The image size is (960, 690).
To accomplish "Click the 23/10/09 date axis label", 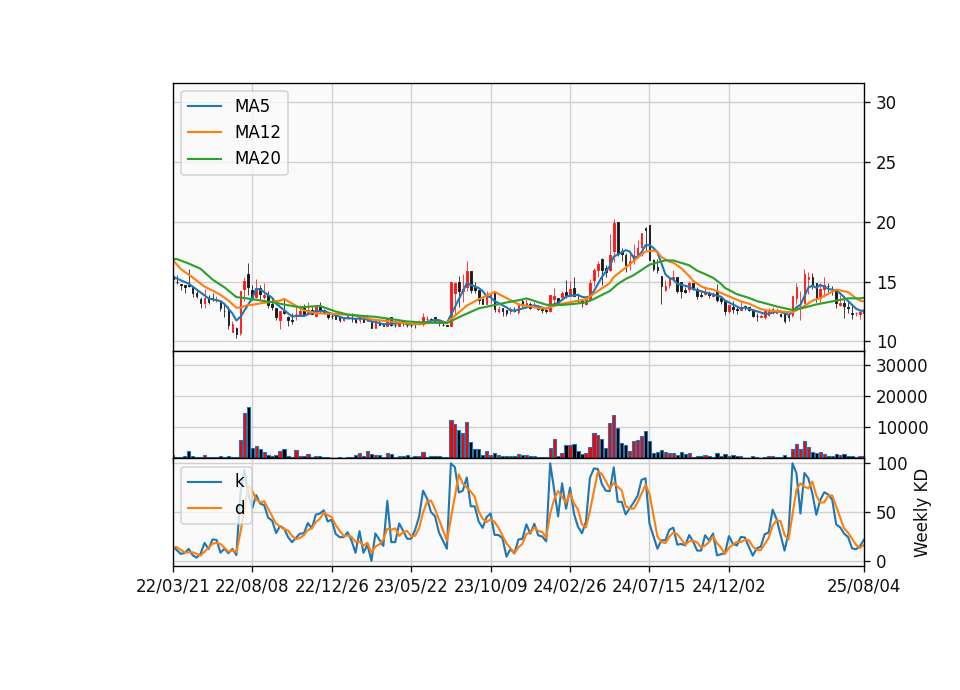I will point(490,587).
